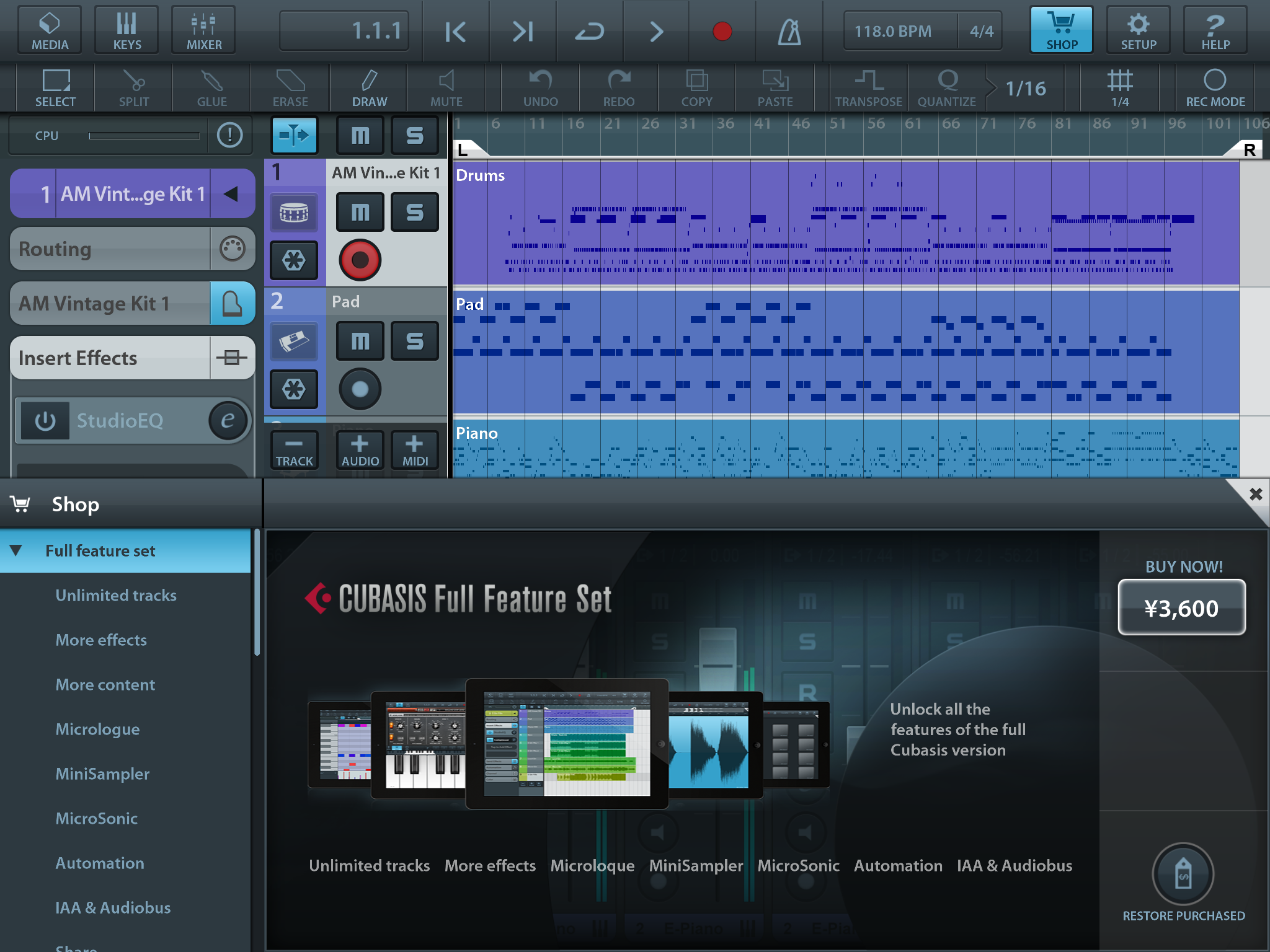Buy the full feature set for ¥3,600
The image size is (1270, 952).
[1182, 607]
